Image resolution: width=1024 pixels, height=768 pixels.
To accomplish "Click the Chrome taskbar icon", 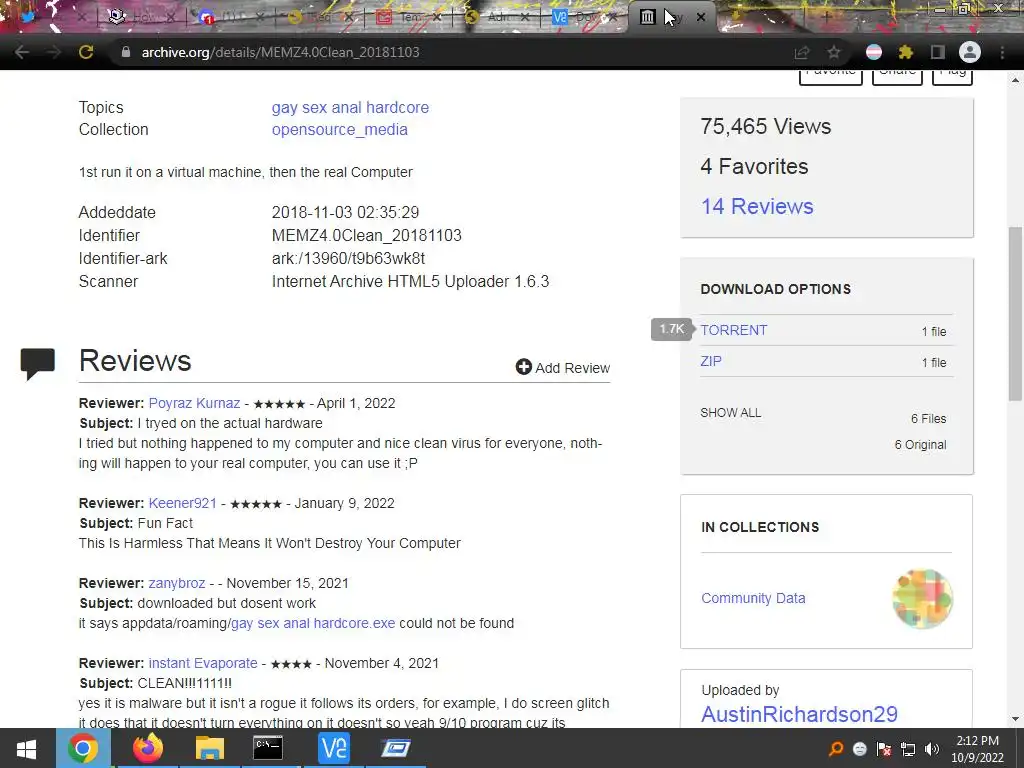I will pyautogui.click(x=83, y=748).
